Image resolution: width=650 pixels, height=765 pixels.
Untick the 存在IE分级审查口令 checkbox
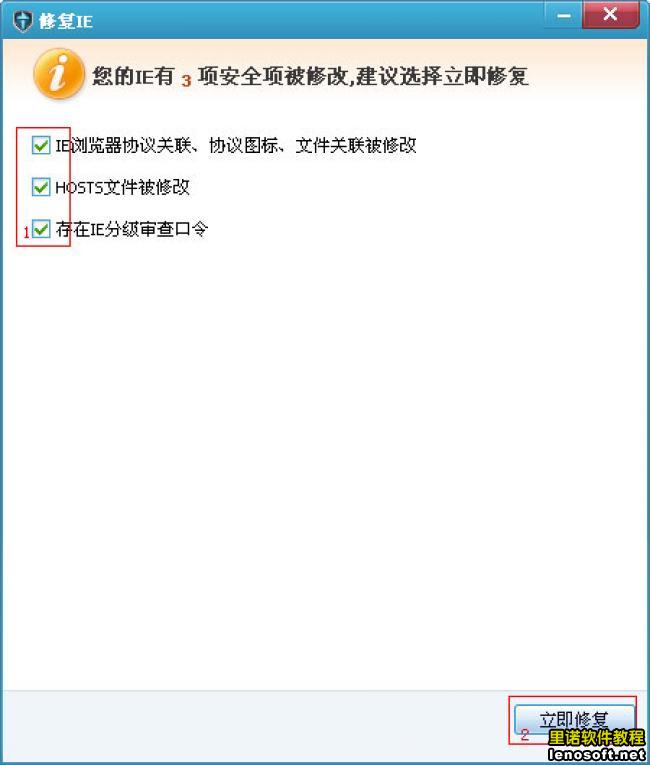(x=41, y=229)
